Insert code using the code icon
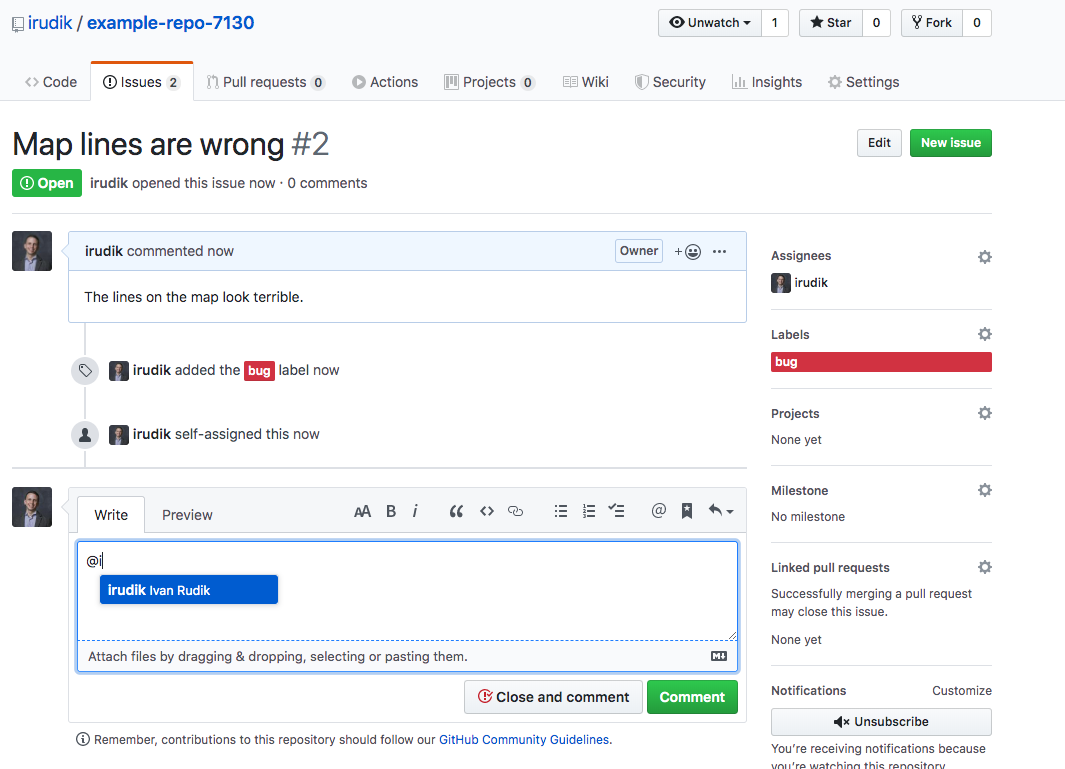The height and width of the screenshot is (769, 1065). click(x=487, y=511)
